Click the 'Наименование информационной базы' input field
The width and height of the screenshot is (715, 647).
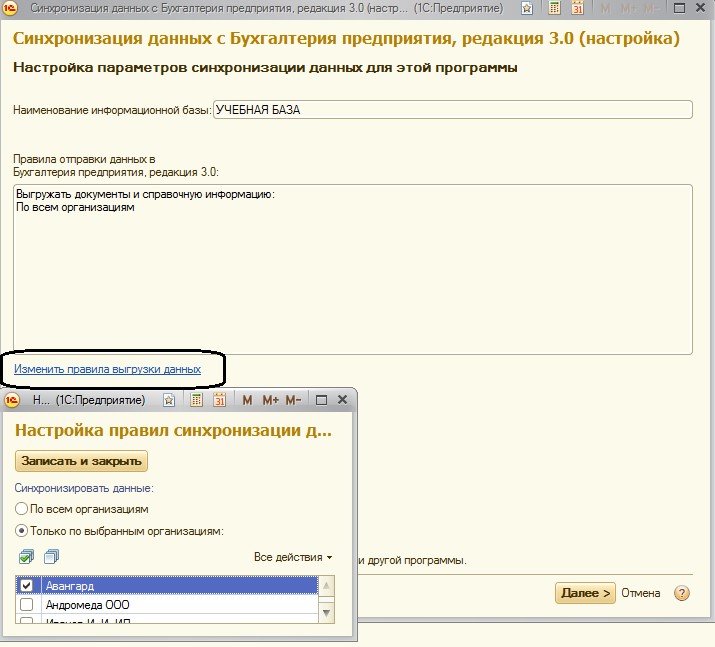click(453, 110)
